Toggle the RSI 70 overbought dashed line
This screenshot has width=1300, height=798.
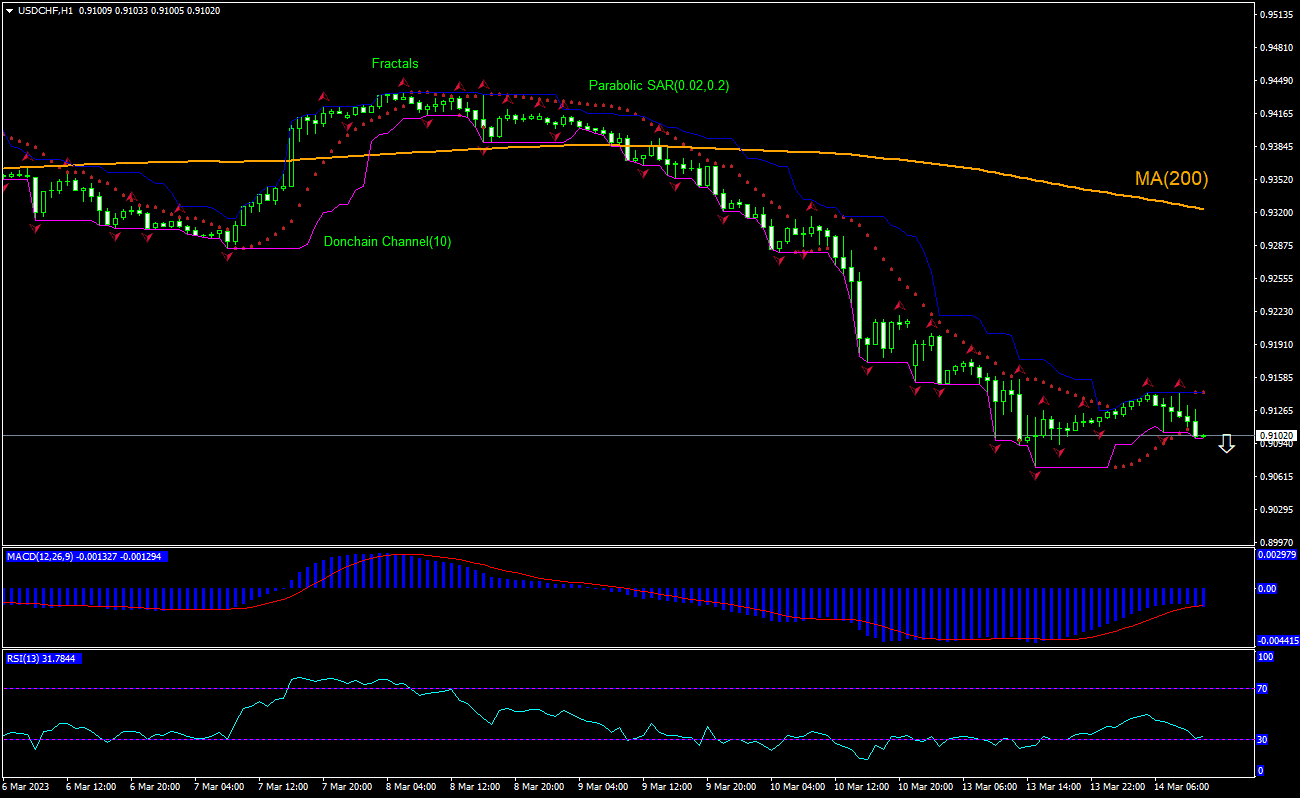600,687
